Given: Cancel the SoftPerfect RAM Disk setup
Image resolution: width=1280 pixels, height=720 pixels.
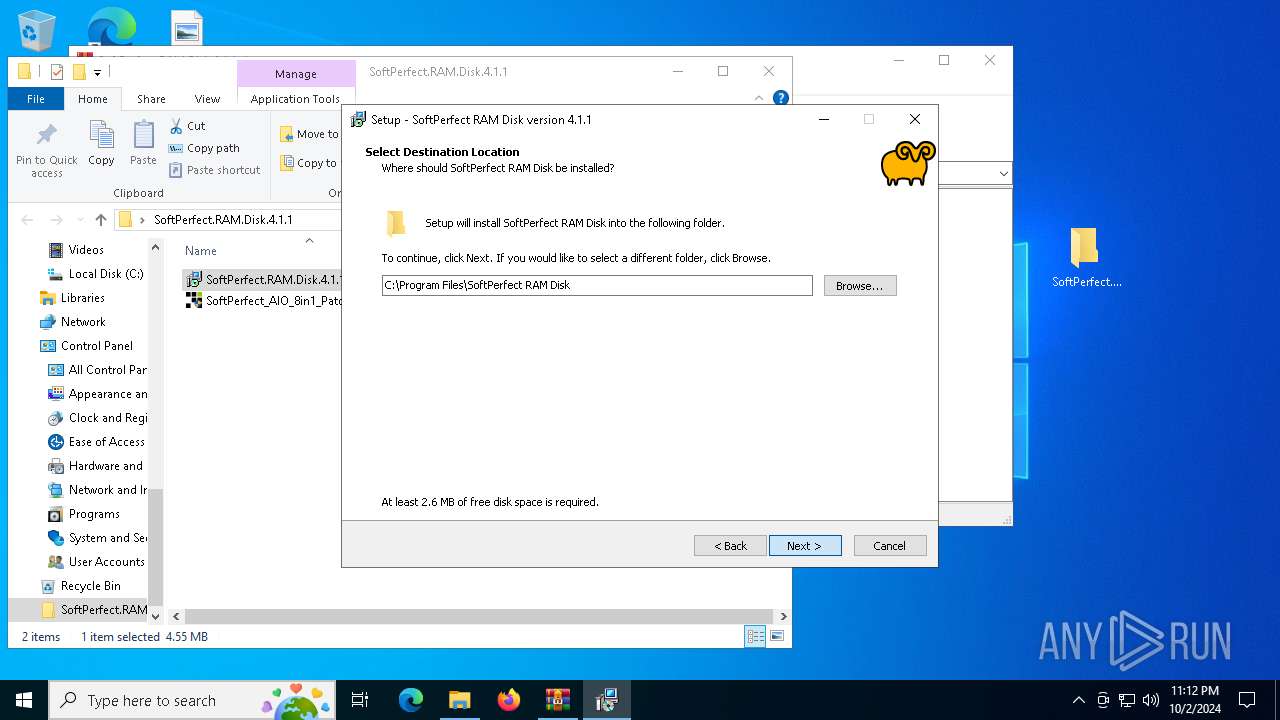Looking at the screenshot, I should point(890,546).
